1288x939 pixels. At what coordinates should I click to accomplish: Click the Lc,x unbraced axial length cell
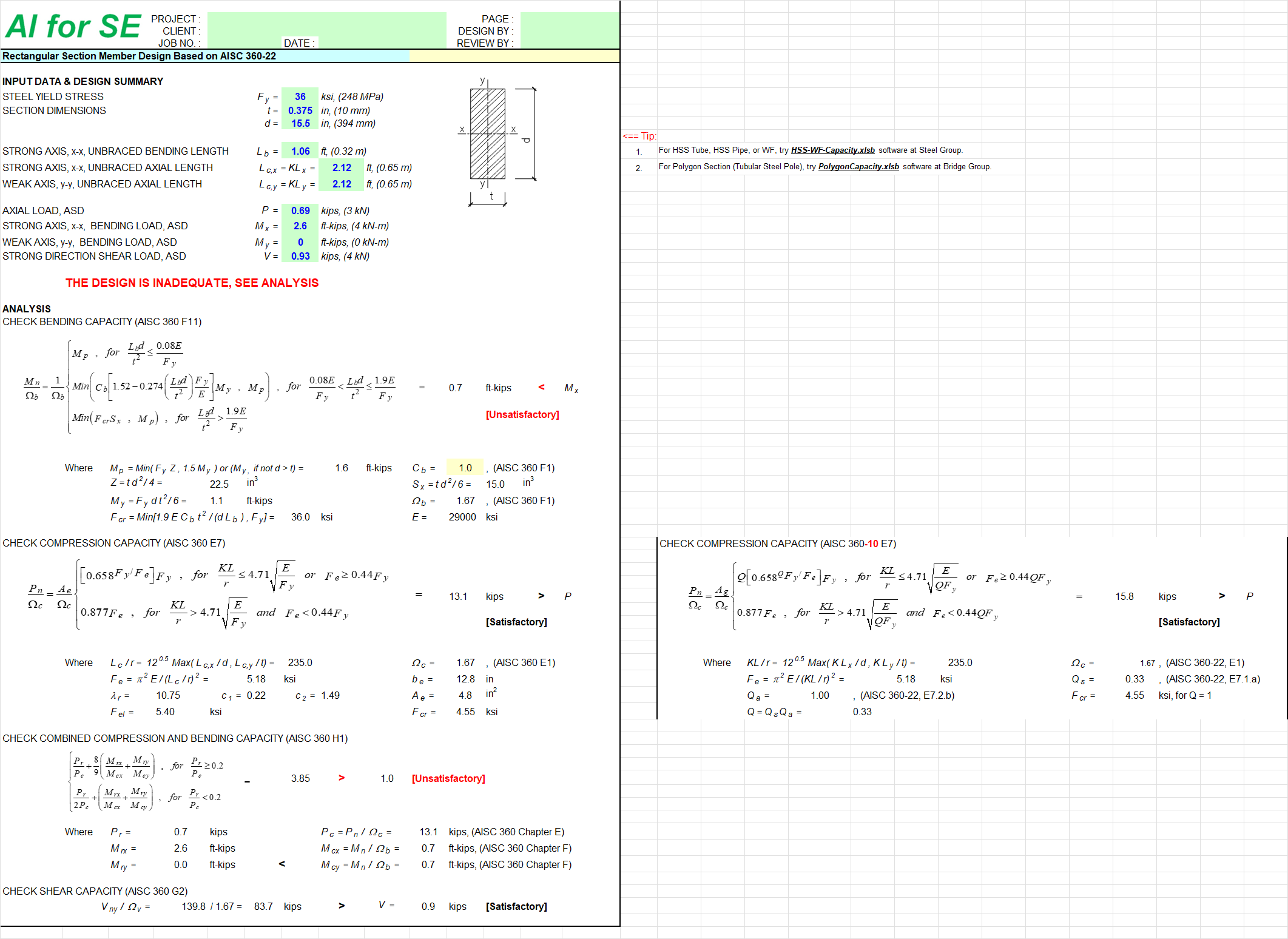(342, 168)
